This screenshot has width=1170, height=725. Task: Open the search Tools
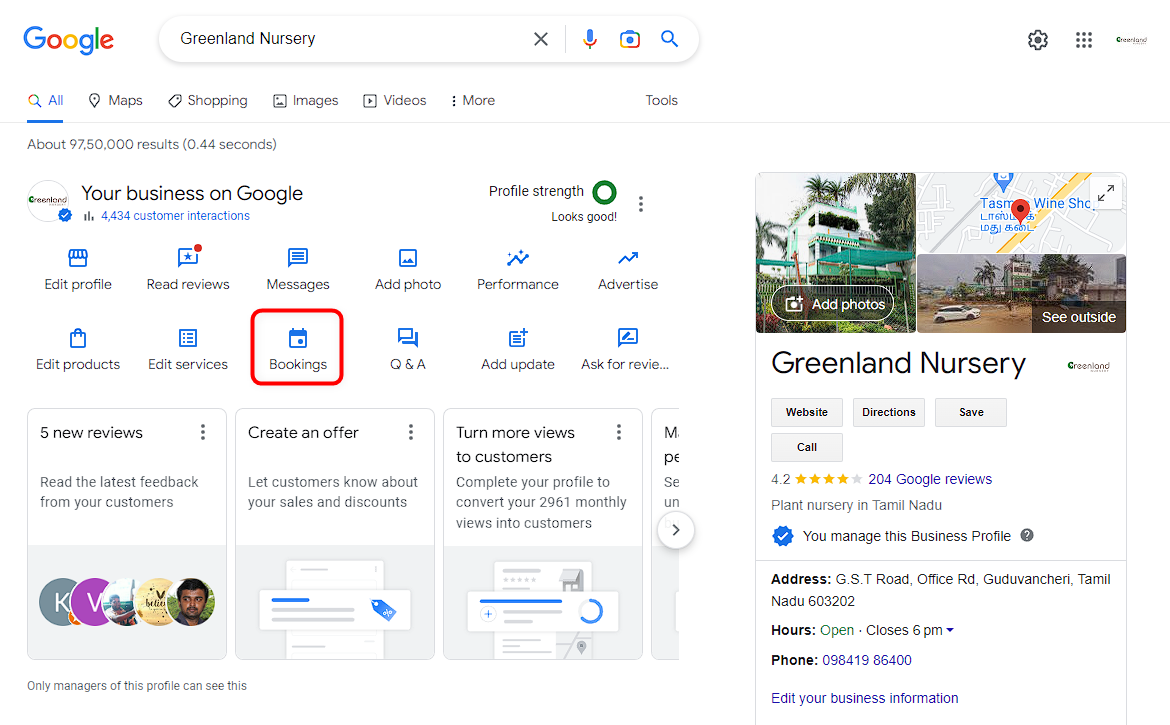(x=661, y=101)
